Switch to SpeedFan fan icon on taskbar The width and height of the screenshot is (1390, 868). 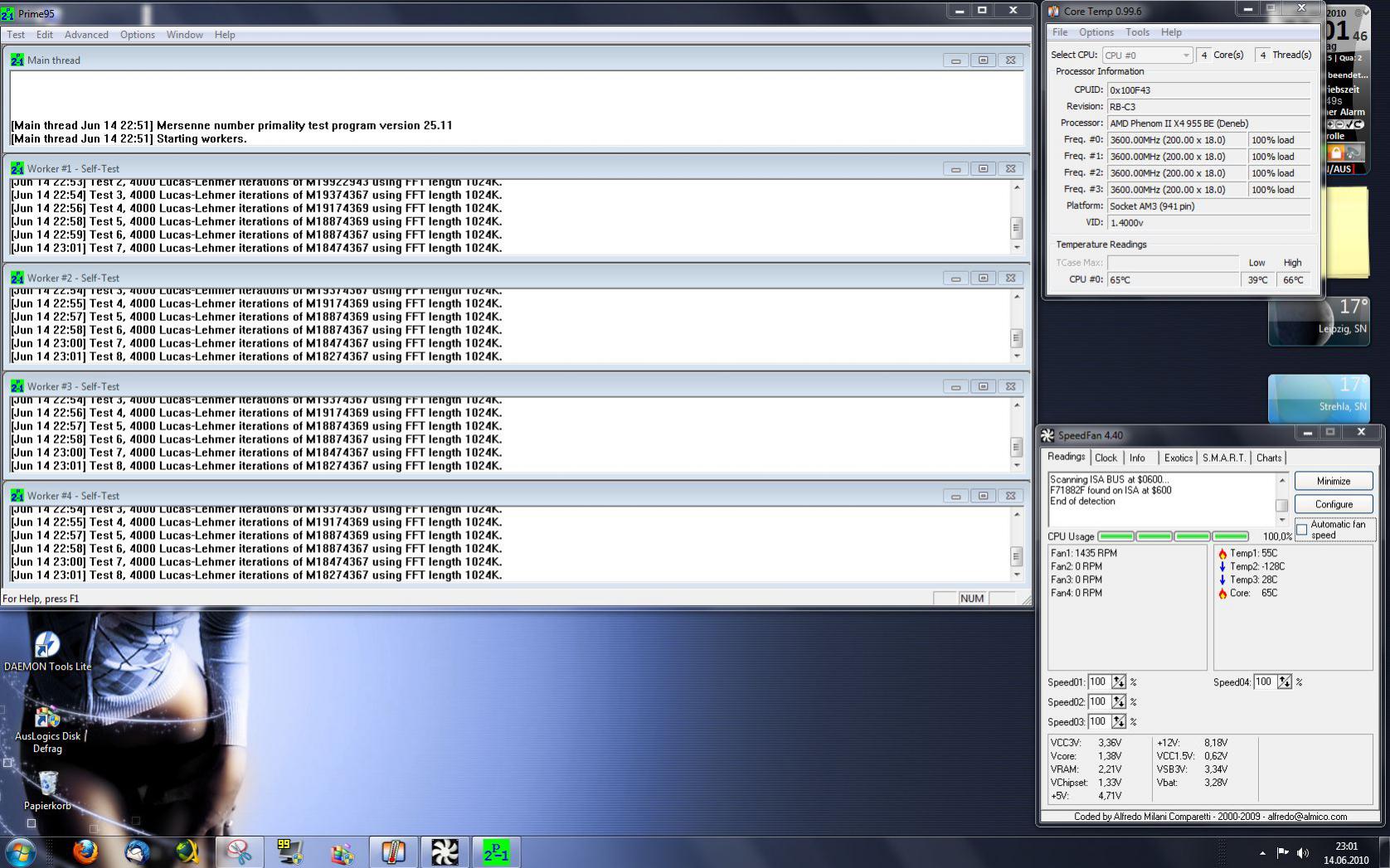(445, 851)
